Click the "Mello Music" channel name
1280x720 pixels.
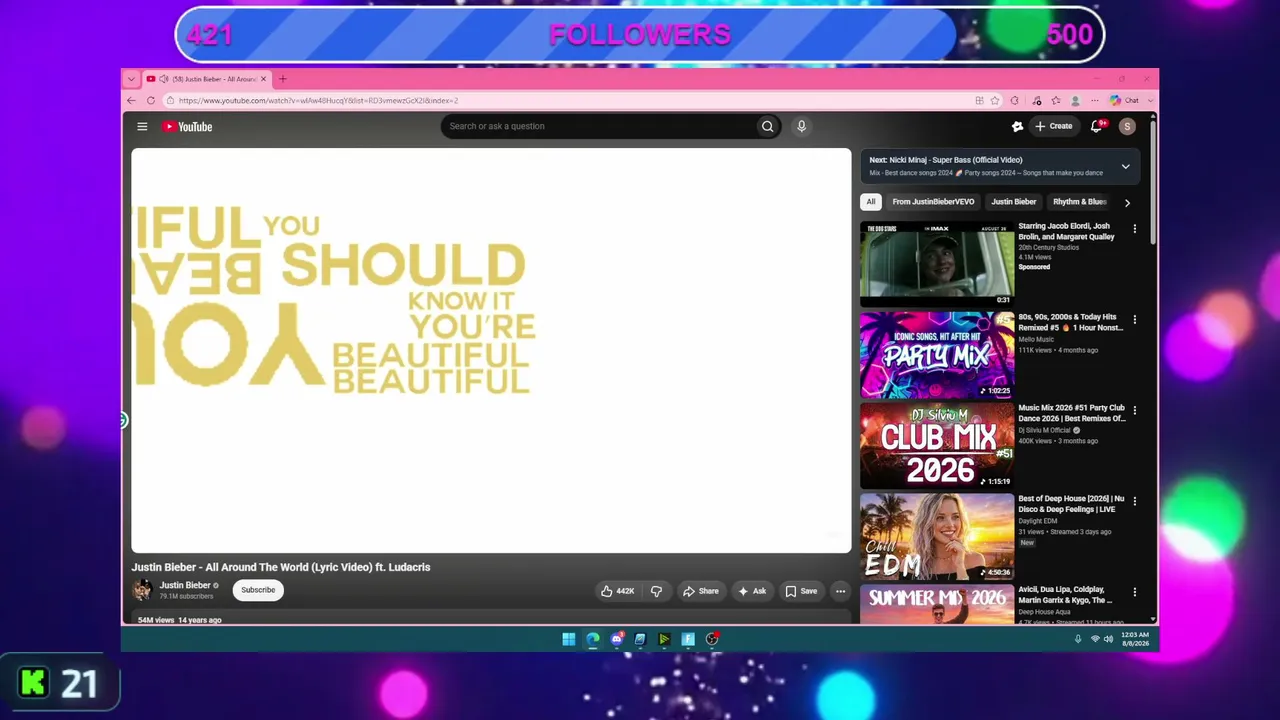point(1036,340)
